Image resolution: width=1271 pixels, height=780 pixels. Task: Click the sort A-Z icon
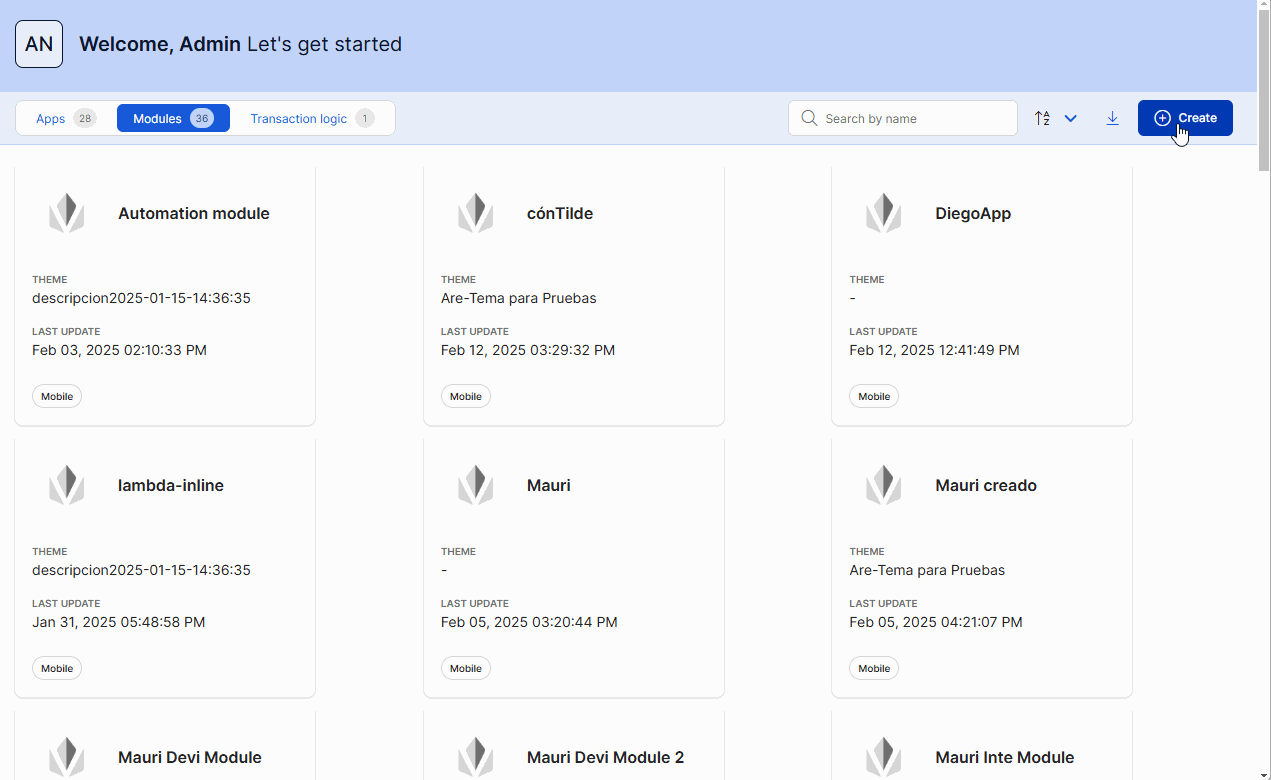click(1042, 118)
